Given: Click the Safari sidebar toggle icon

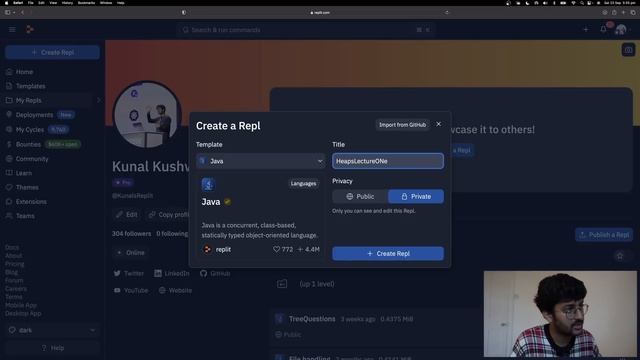Looking at the screenshot, I should point(8,13).
